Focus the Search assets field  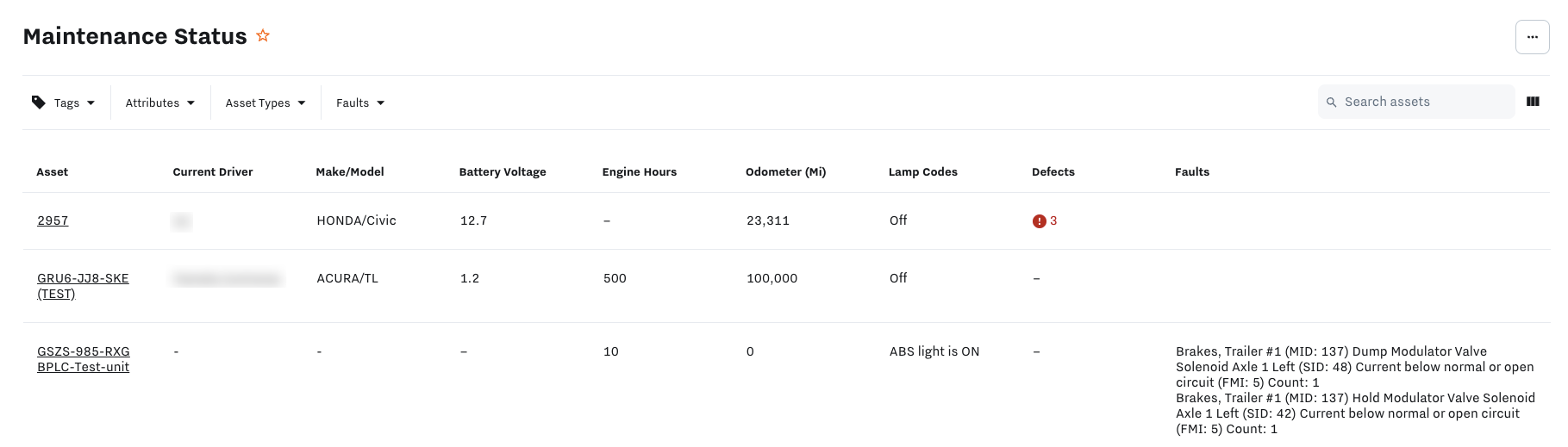(1416, 102)
